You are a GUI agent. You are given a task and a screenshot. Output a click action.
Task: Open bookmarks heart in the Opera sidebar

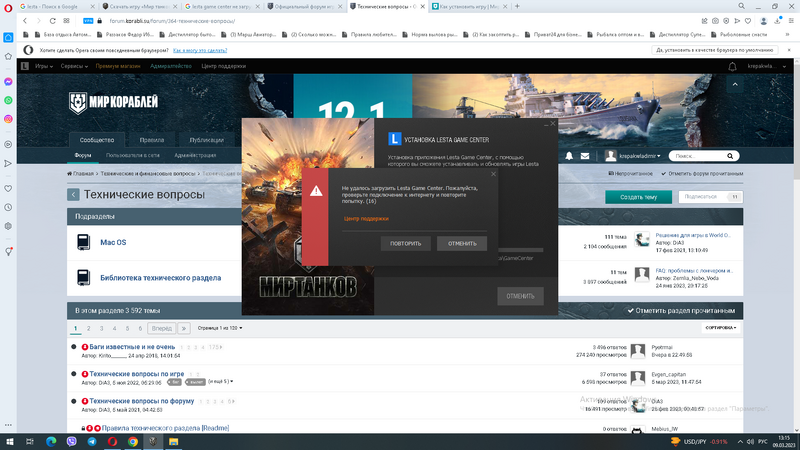[8, 189]
